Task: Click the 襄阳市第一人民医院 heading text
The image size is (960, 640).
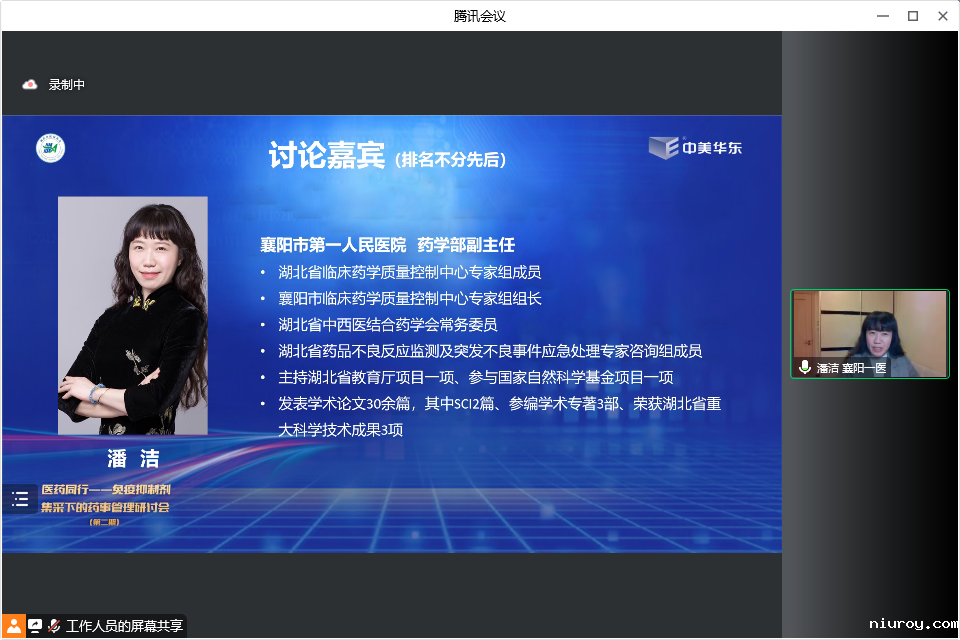Action: [333, 245]
